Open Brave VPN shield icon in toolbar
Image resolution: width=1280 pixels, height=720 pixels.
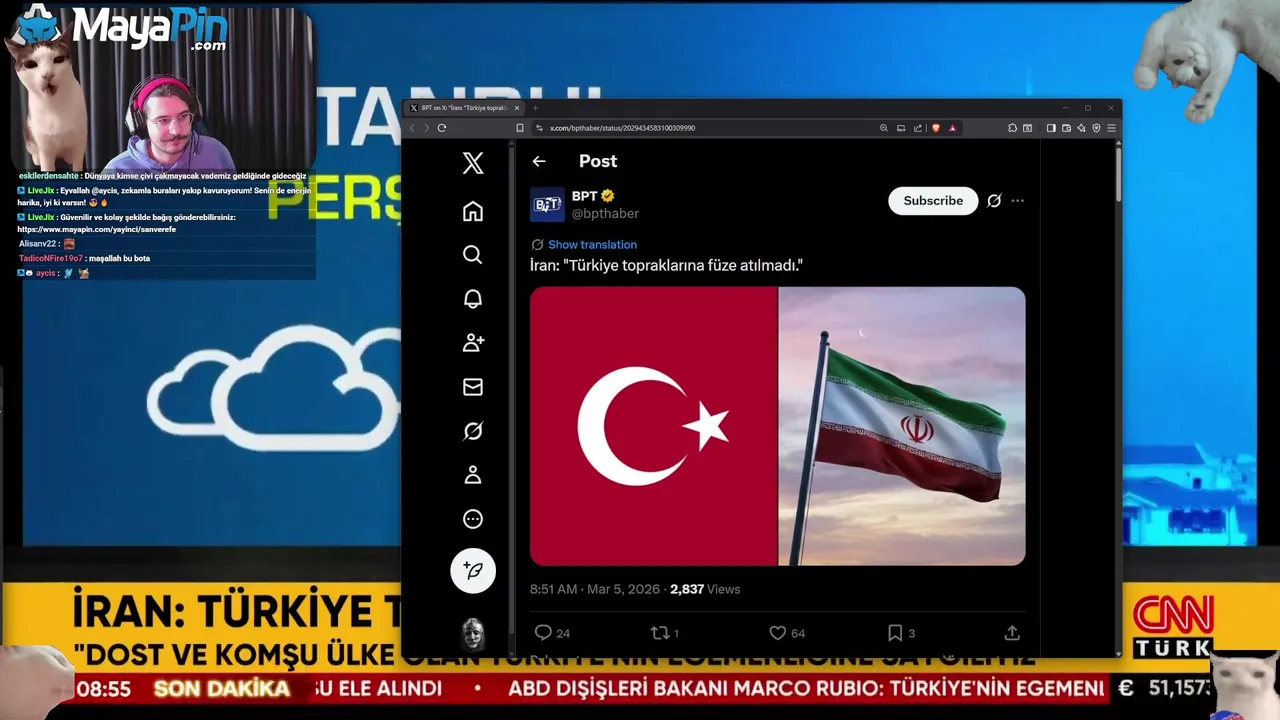(x=1096, y=128)
